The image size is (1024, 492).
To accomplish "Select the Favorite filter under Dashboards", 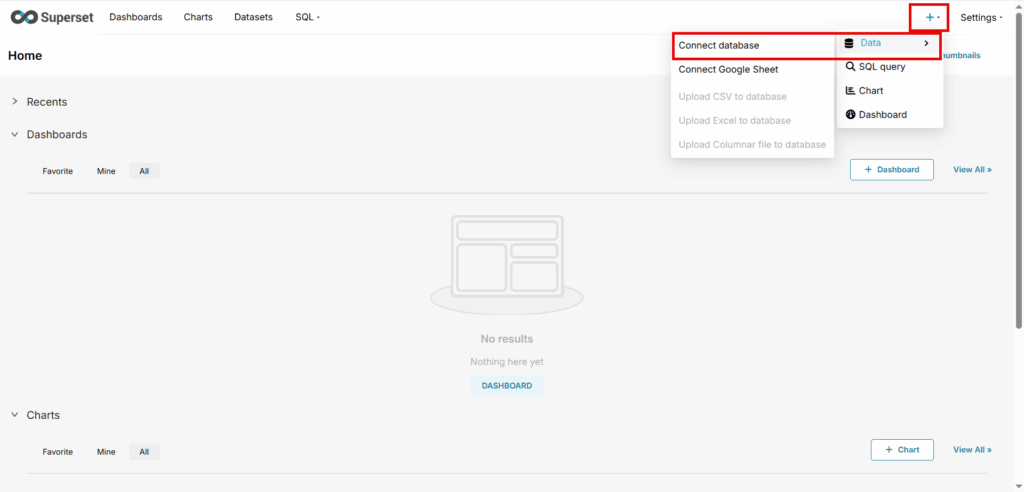I will [x=57, y=171].
